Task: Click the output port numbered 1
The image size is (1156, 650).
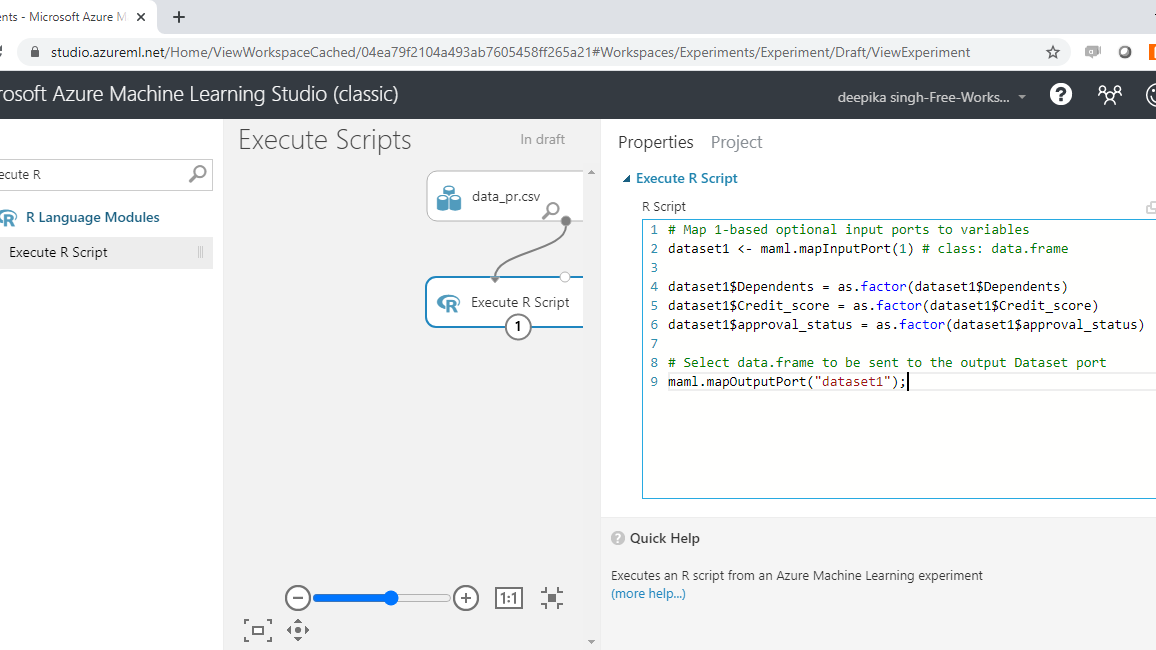Action: [x=518, y=326]
